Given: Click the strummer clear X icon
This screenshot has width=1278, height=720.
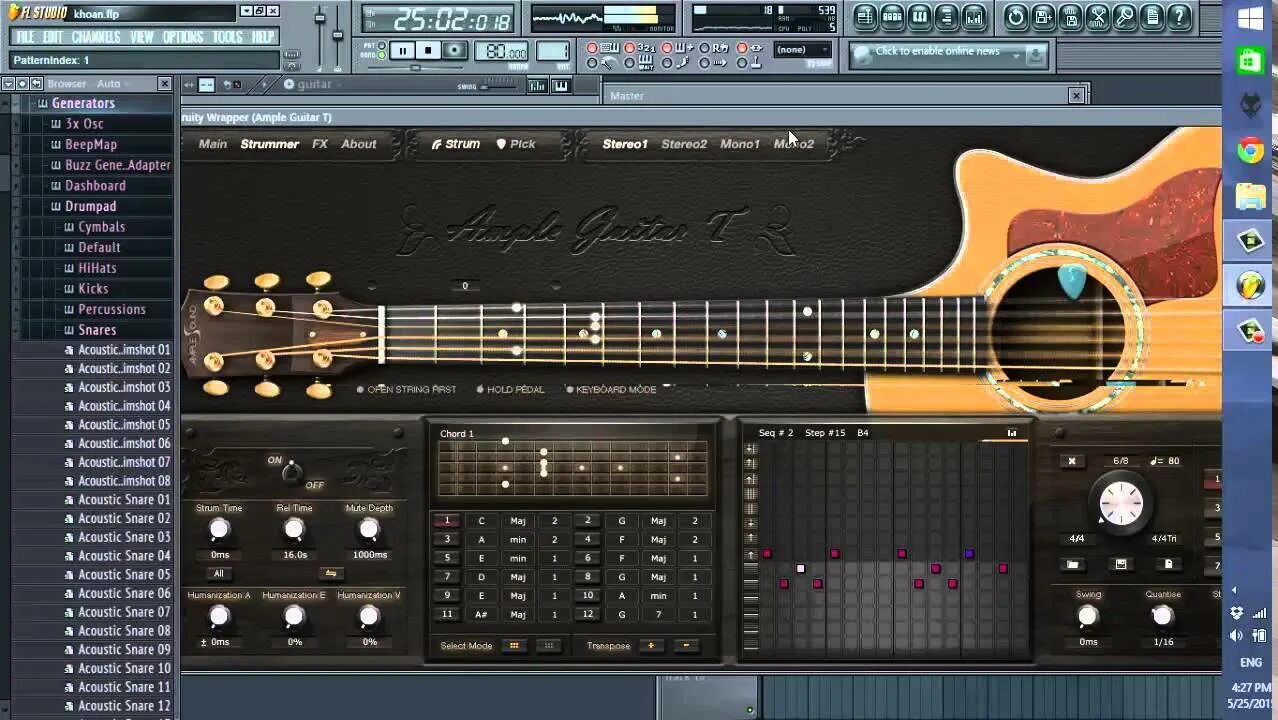Looking at the screenshot, I should (1071, 461).
